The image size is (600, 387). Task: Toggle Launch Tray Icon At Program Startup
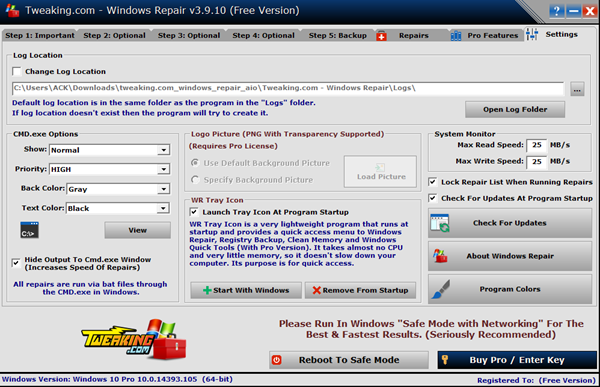pyautogui.click(x=194, y=212)
